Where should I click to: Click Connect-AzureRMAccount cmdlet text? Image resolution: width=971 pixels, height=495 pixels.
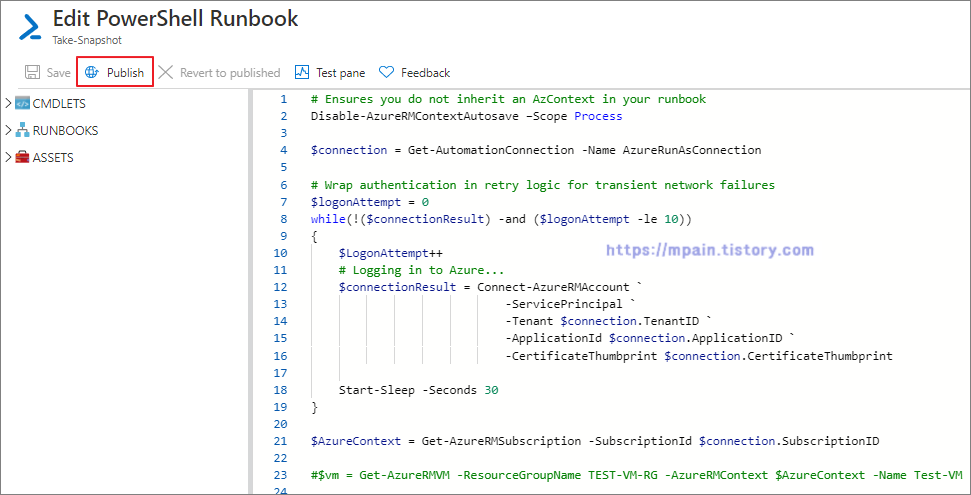click(x=552, y=287)
